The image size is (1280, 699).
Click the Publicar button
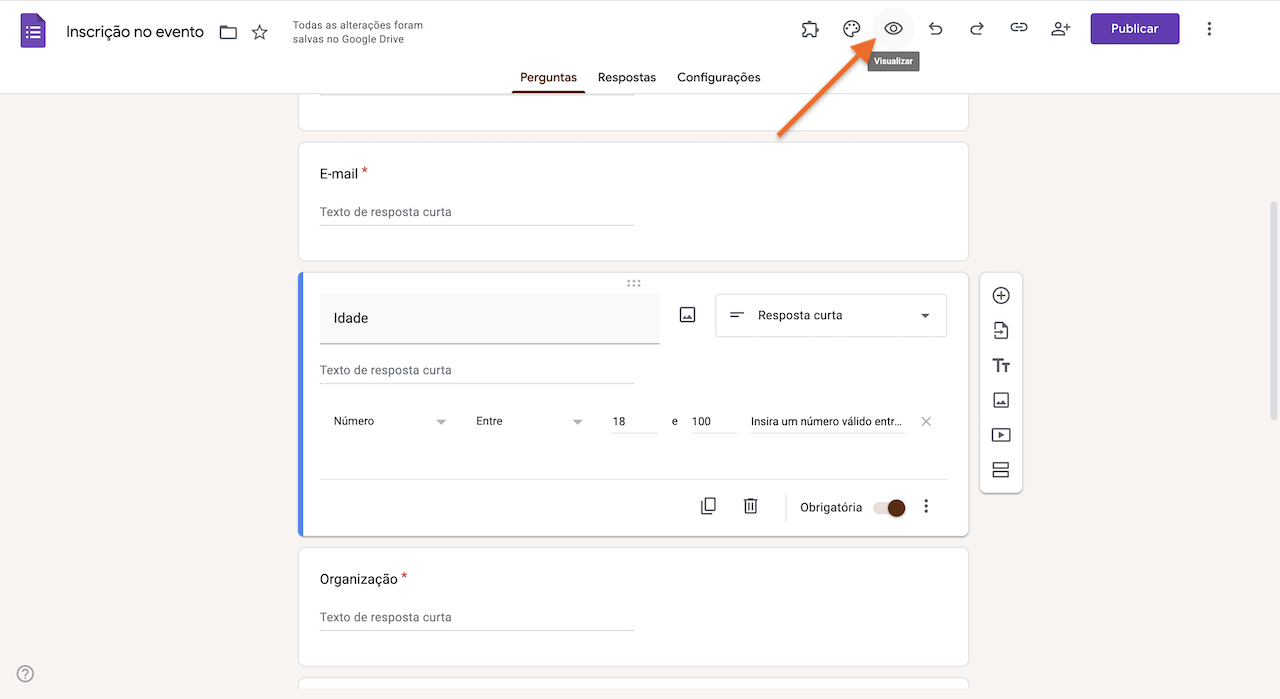(x=1134, y=28)
